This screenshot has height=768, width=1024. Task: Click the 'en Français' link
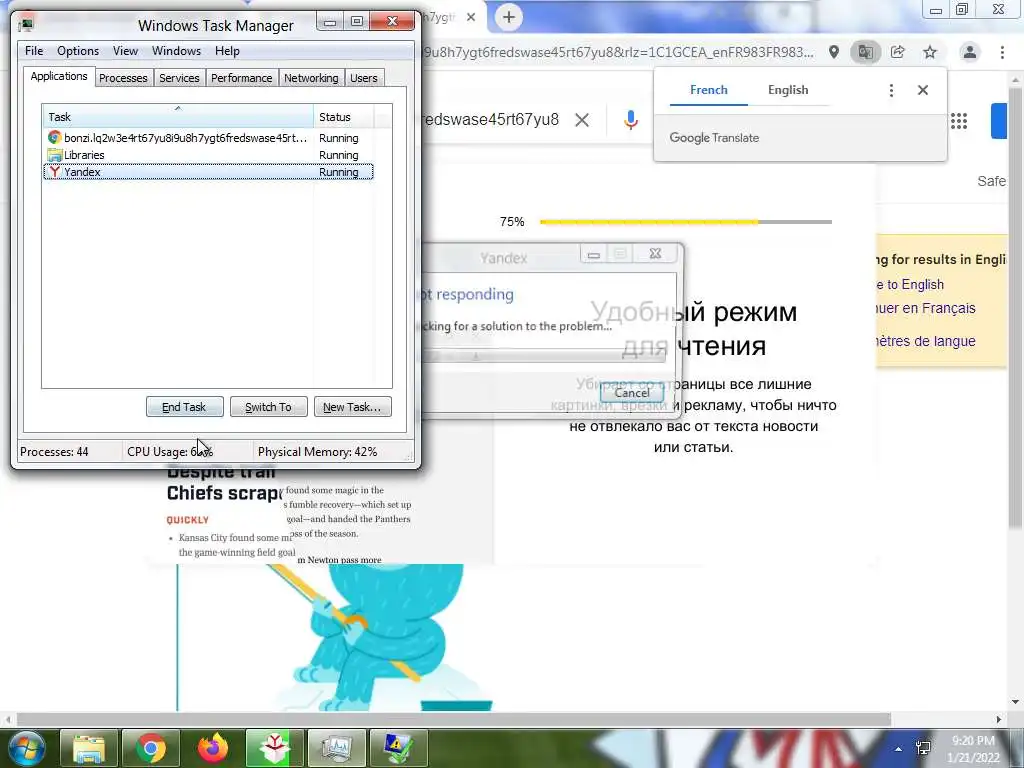926,308
